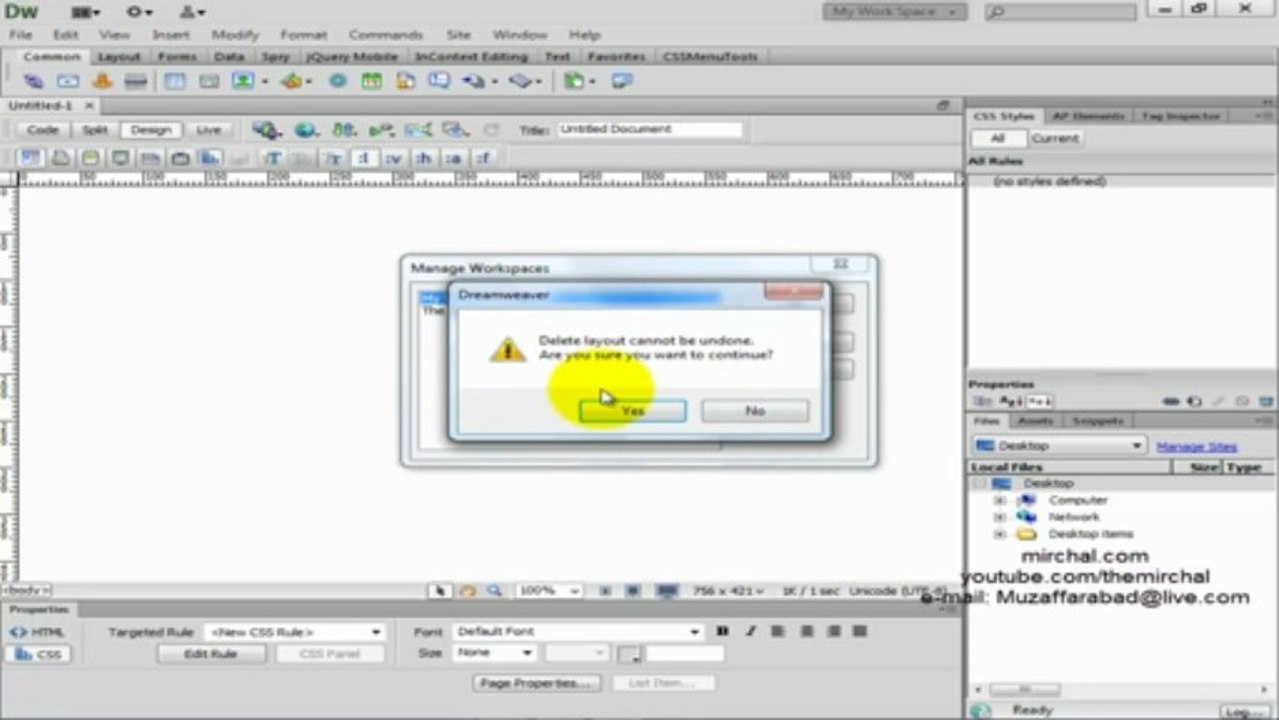Click the Align Left icon in Properties
Screen dimensions: 1279x720
778,631
